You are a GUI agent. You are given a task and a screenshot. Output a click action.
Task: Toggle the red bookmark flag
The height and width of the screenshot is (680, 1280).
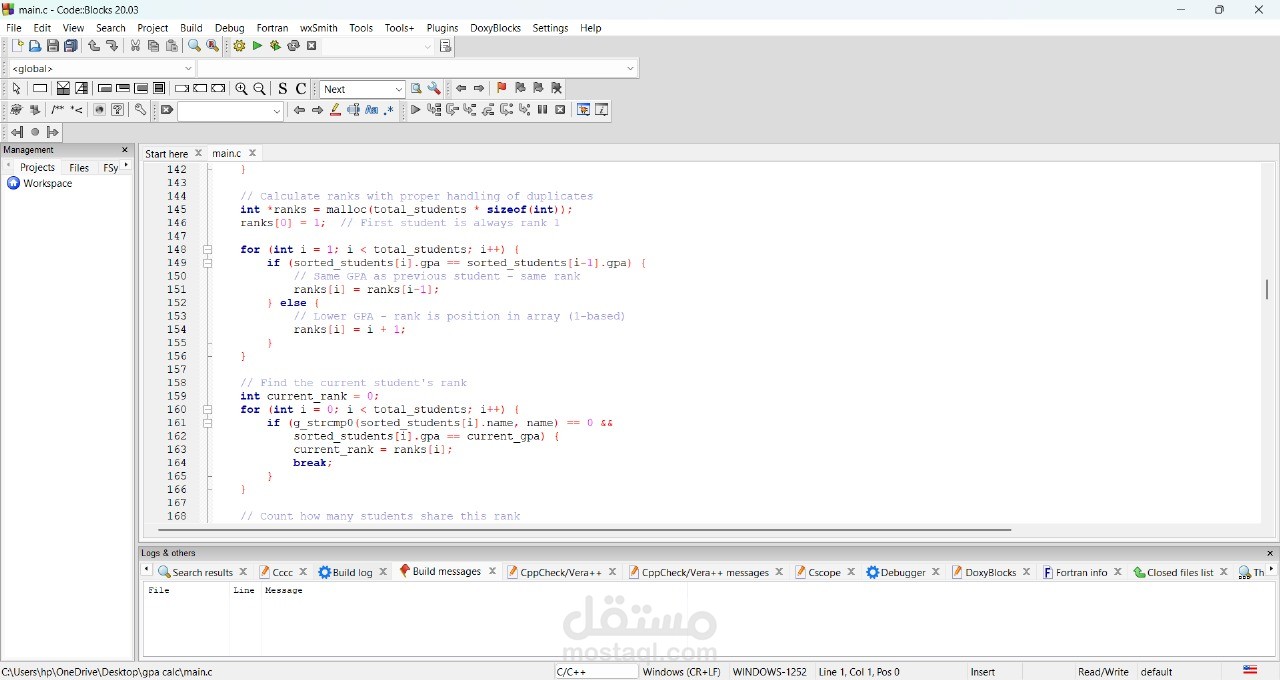tap(502, 89)
